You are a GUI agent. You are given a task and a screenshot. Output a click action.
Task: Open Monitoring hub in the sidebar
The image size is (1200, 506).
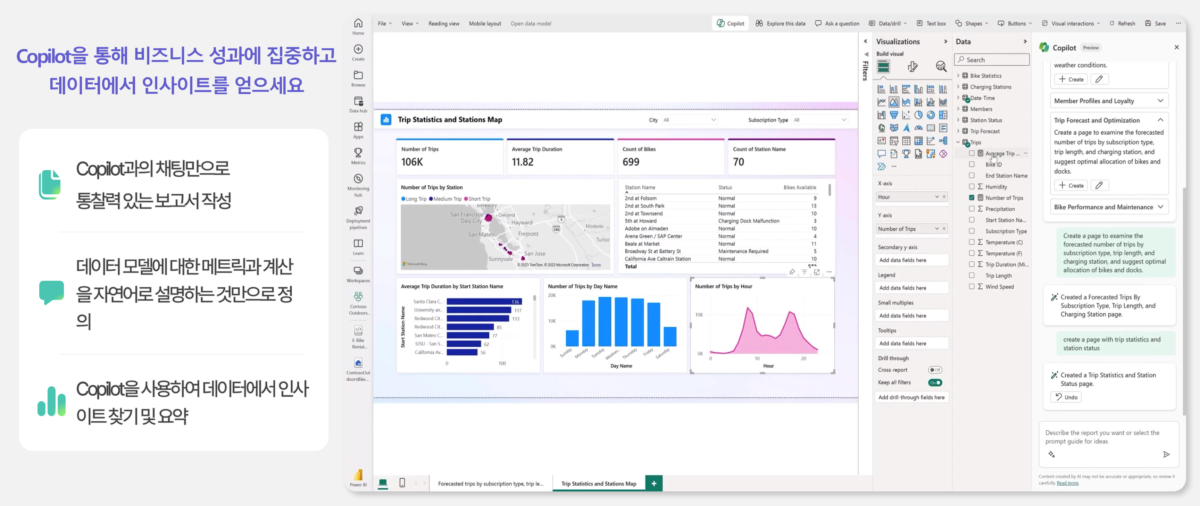(x=358, y=183)
